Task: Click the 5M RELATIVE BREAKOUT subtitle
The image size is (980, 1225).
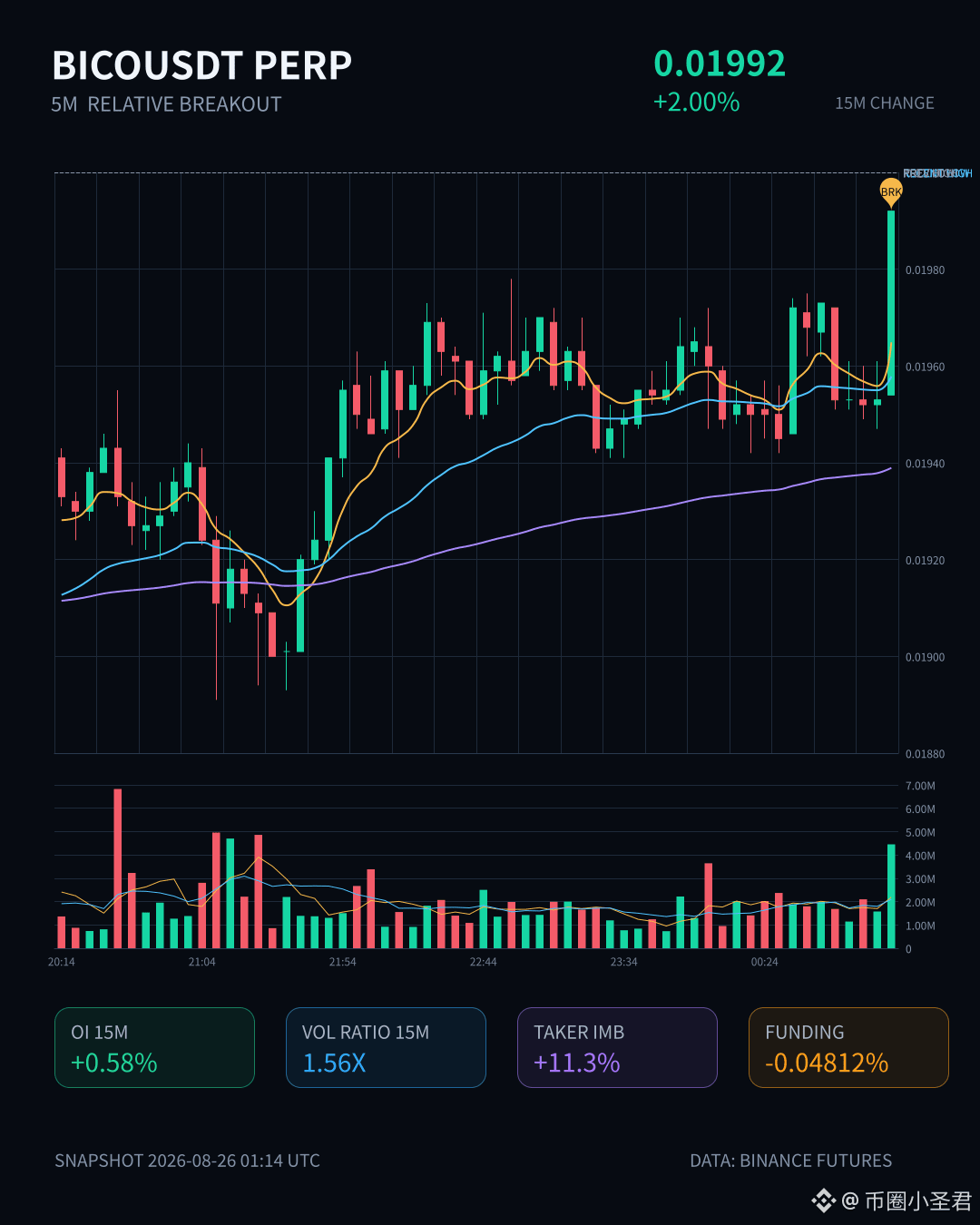Action: [x=166, y=104]
